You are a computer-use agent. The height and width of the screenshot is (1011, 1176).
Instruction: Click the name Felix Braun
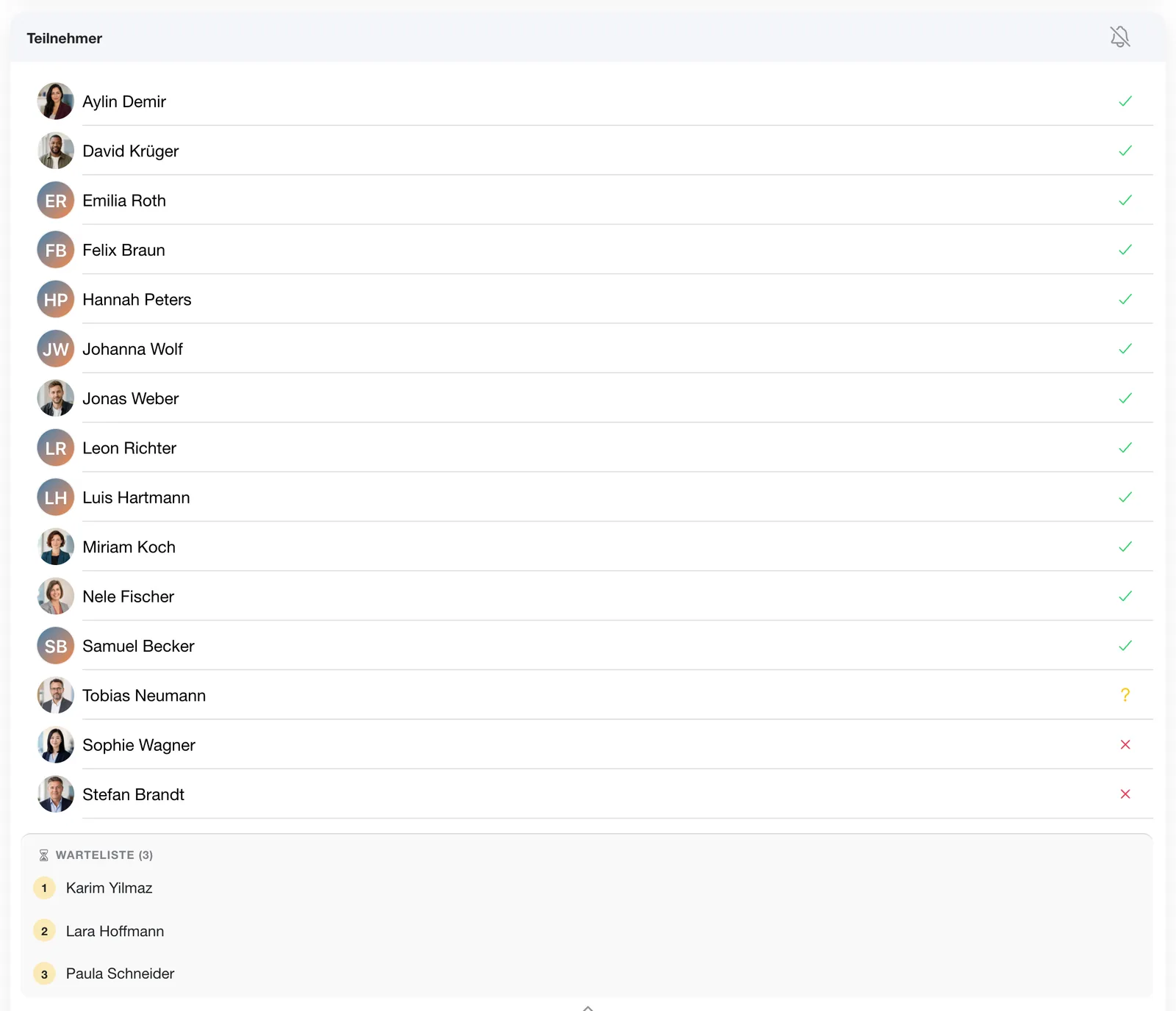123,250
